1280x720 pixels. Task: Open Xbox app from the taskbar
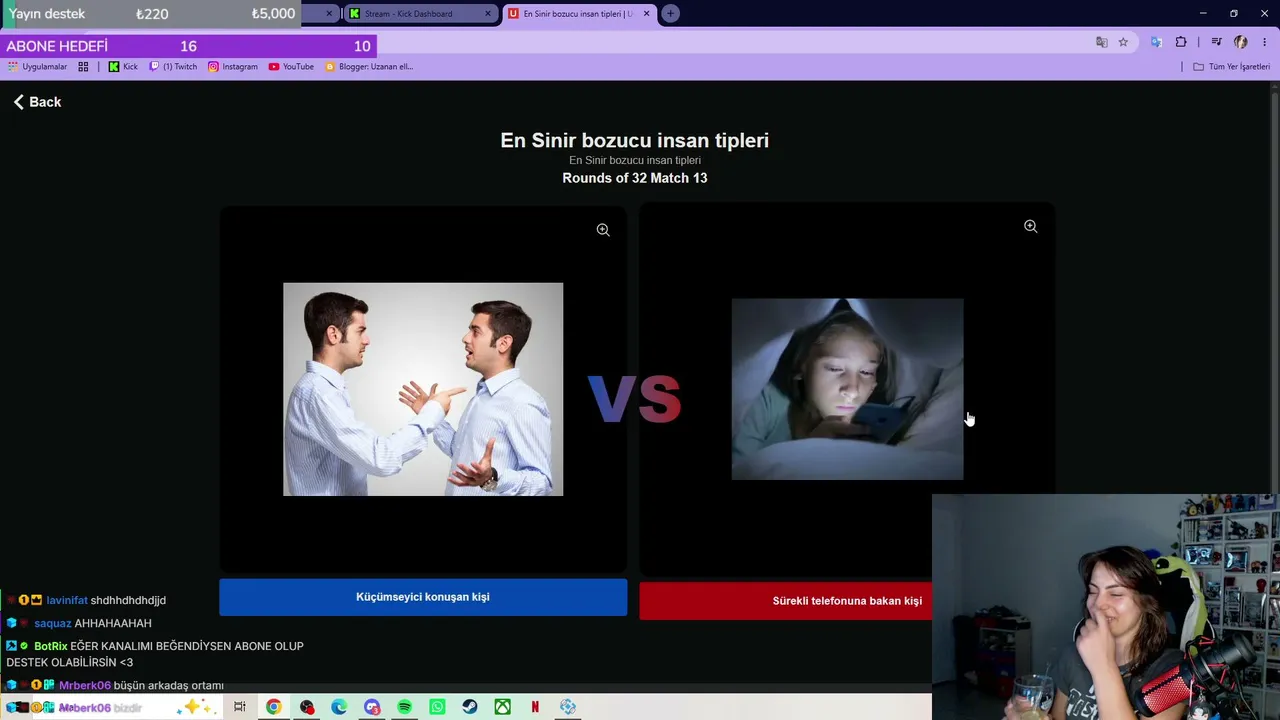pos(503,707)
